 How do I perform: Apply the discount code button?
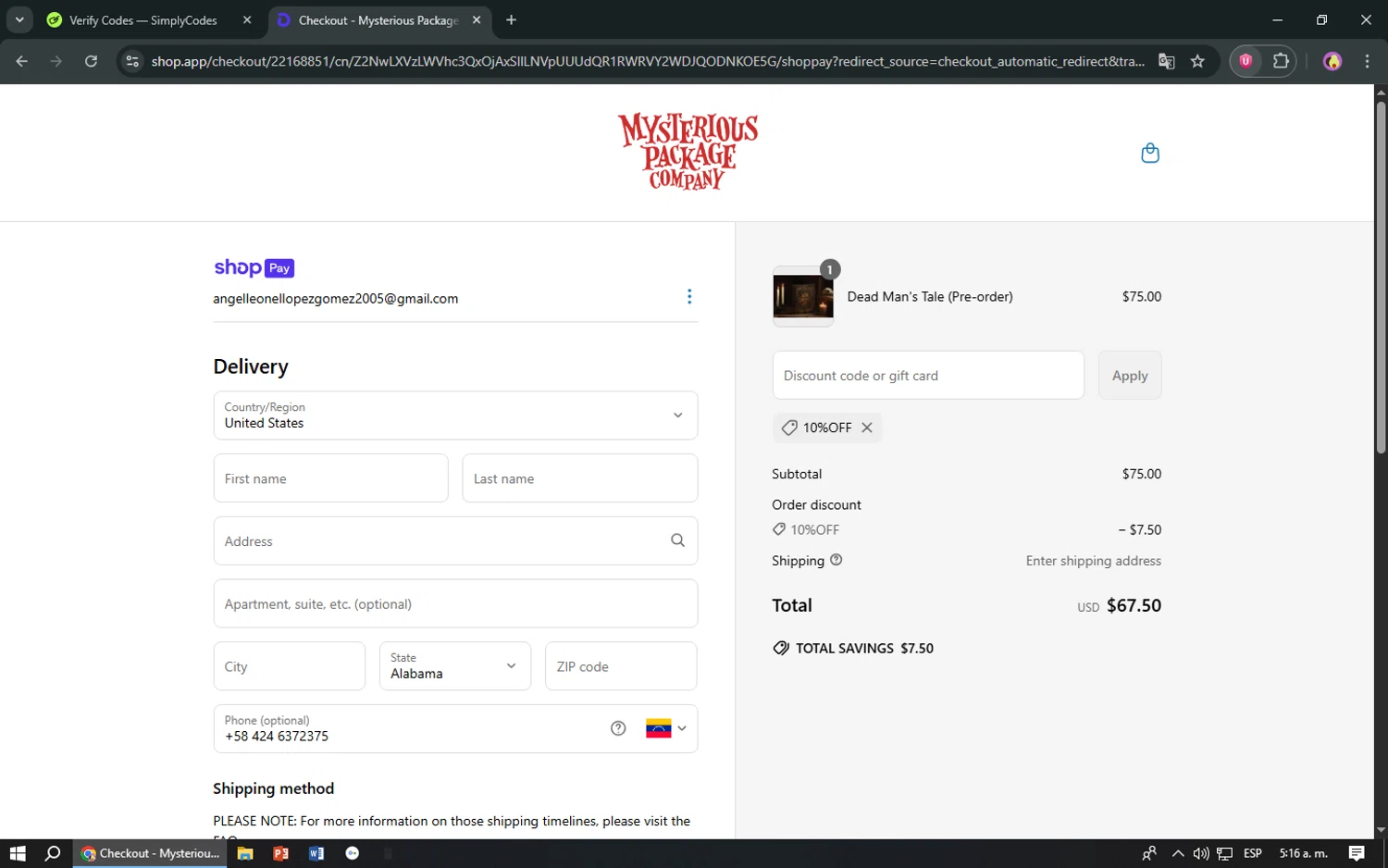point(1130,375)
